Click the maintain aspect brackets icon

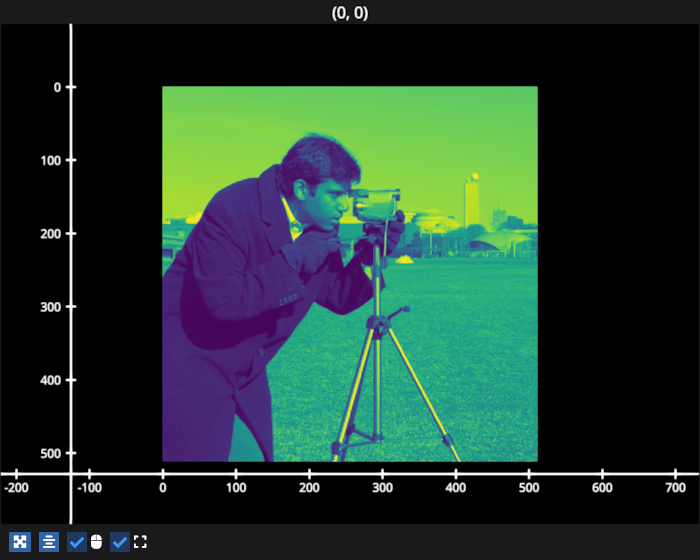pyautogui.click(x=140, y=542)
